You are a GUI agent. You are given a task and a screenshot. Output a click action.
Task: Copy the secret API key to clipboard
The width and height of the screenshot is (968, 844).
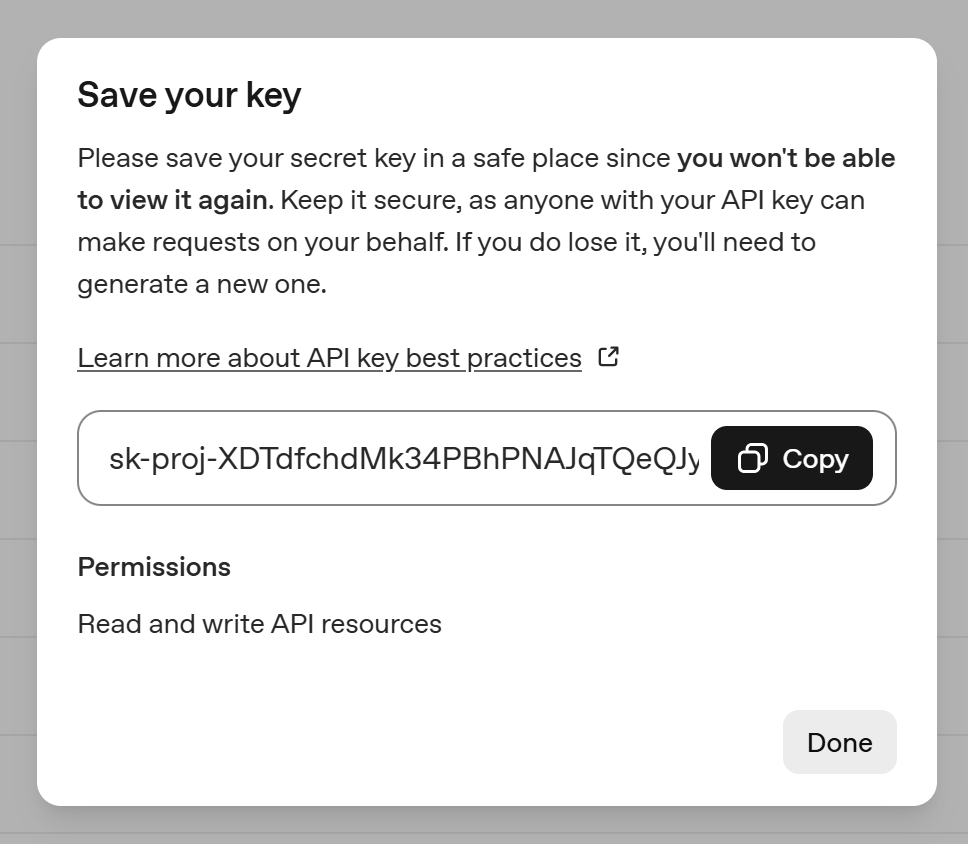point(791,458)
